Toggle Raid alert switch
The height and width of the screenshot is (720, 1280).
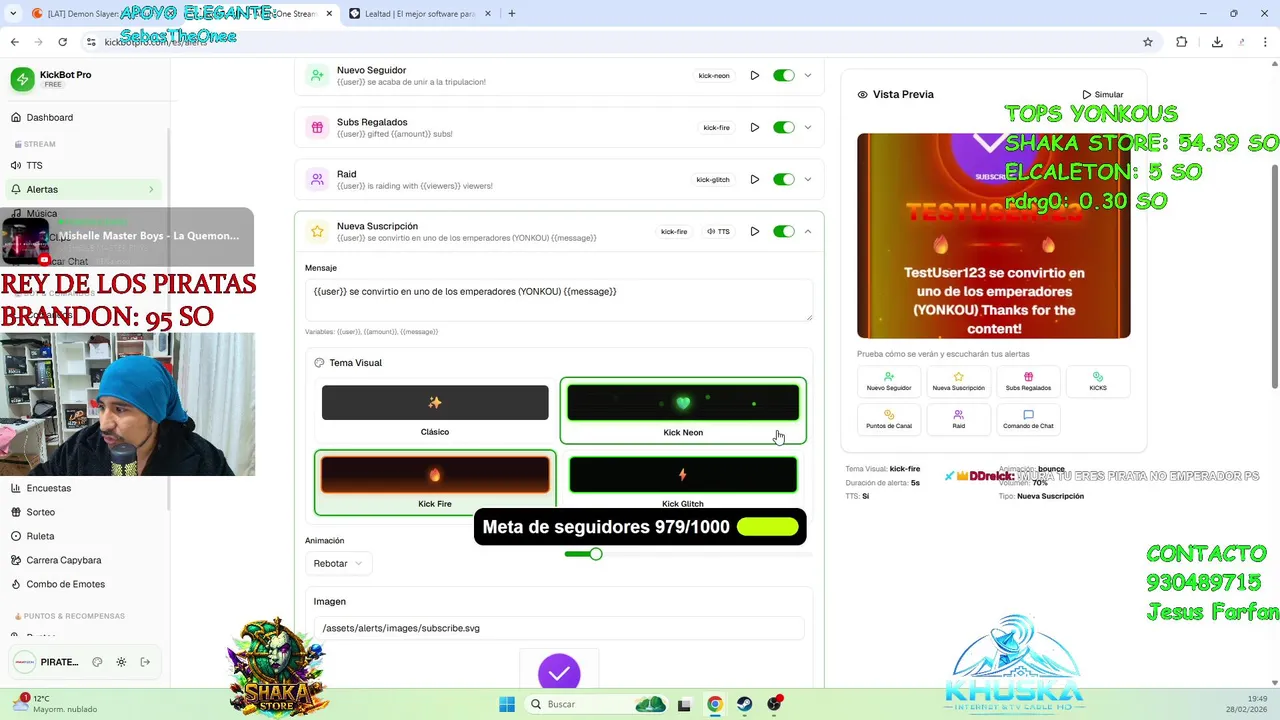(x=783, y=179)
